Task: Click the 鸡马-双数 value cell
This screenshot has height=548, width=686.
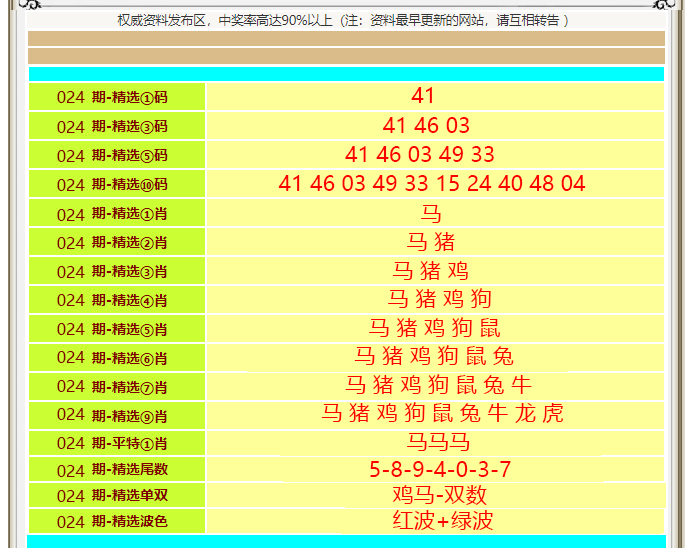Action: point(440,495)
